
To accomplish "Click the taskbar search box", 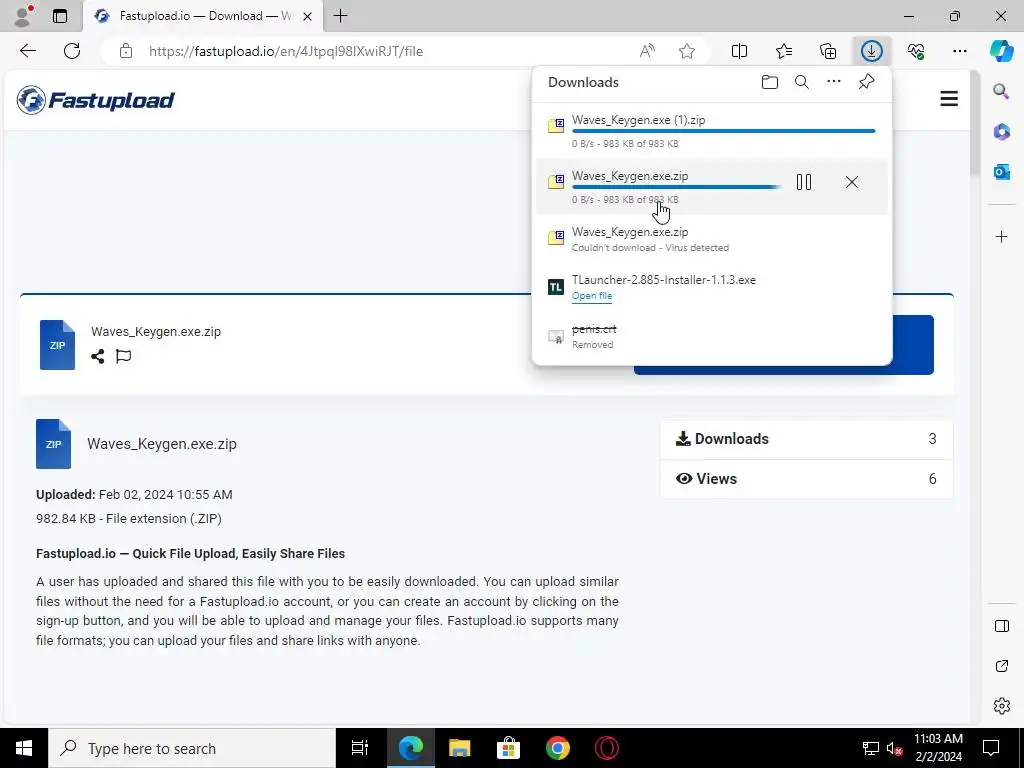I will [x=192, y=748].
